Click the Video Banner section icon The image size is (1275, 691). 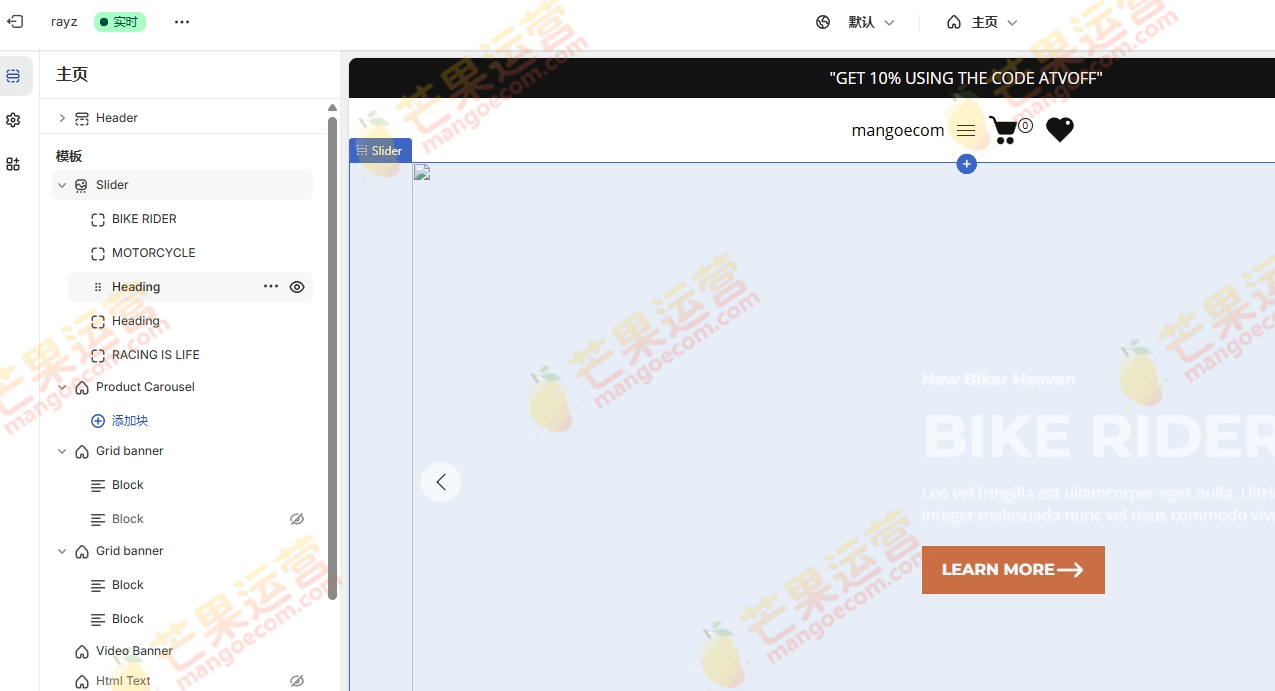click(x=82, y=651)
